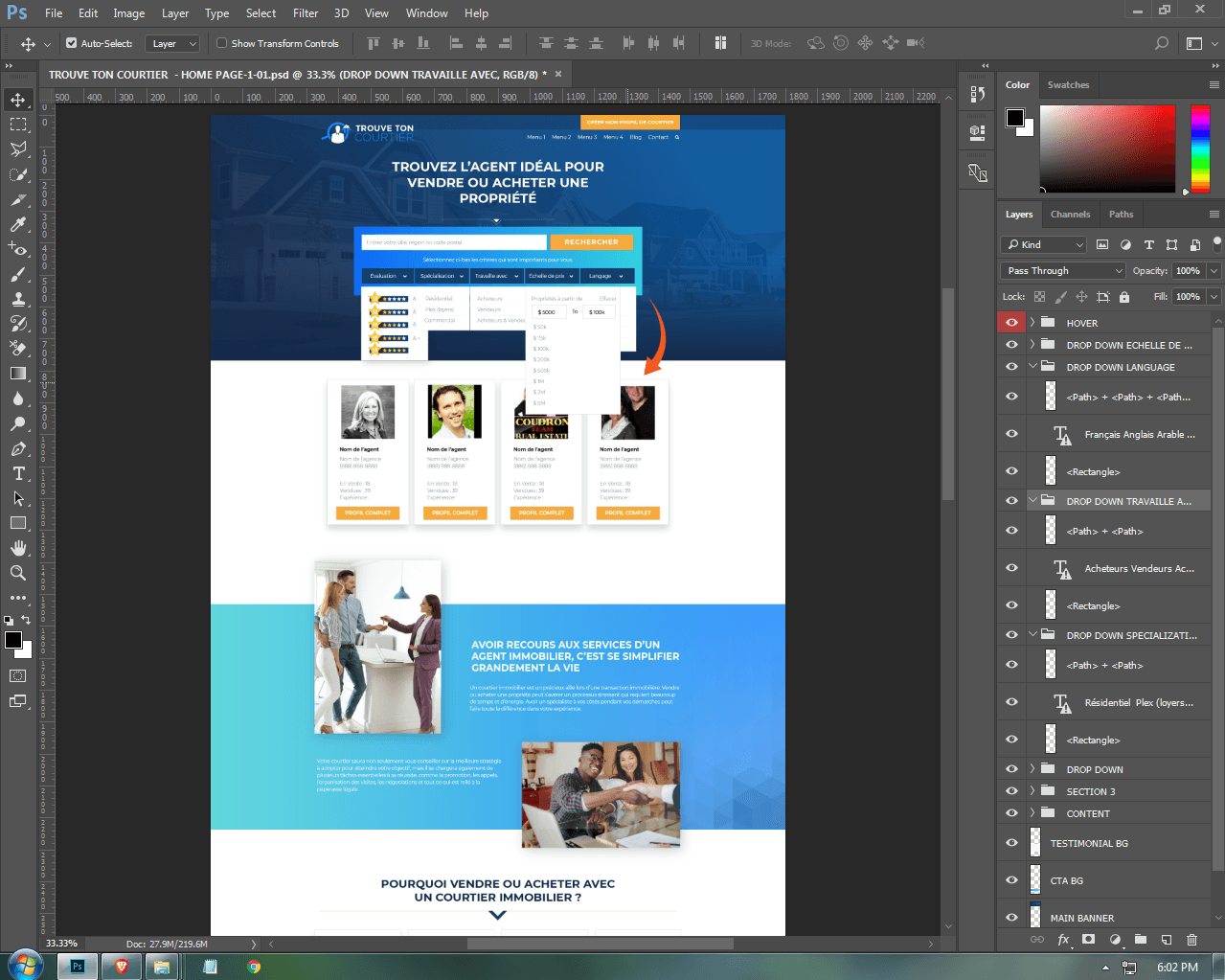This screenshot has width=1225, height=980.
Task: Open Chrome from the taskbar
Action: coord(254,967)
